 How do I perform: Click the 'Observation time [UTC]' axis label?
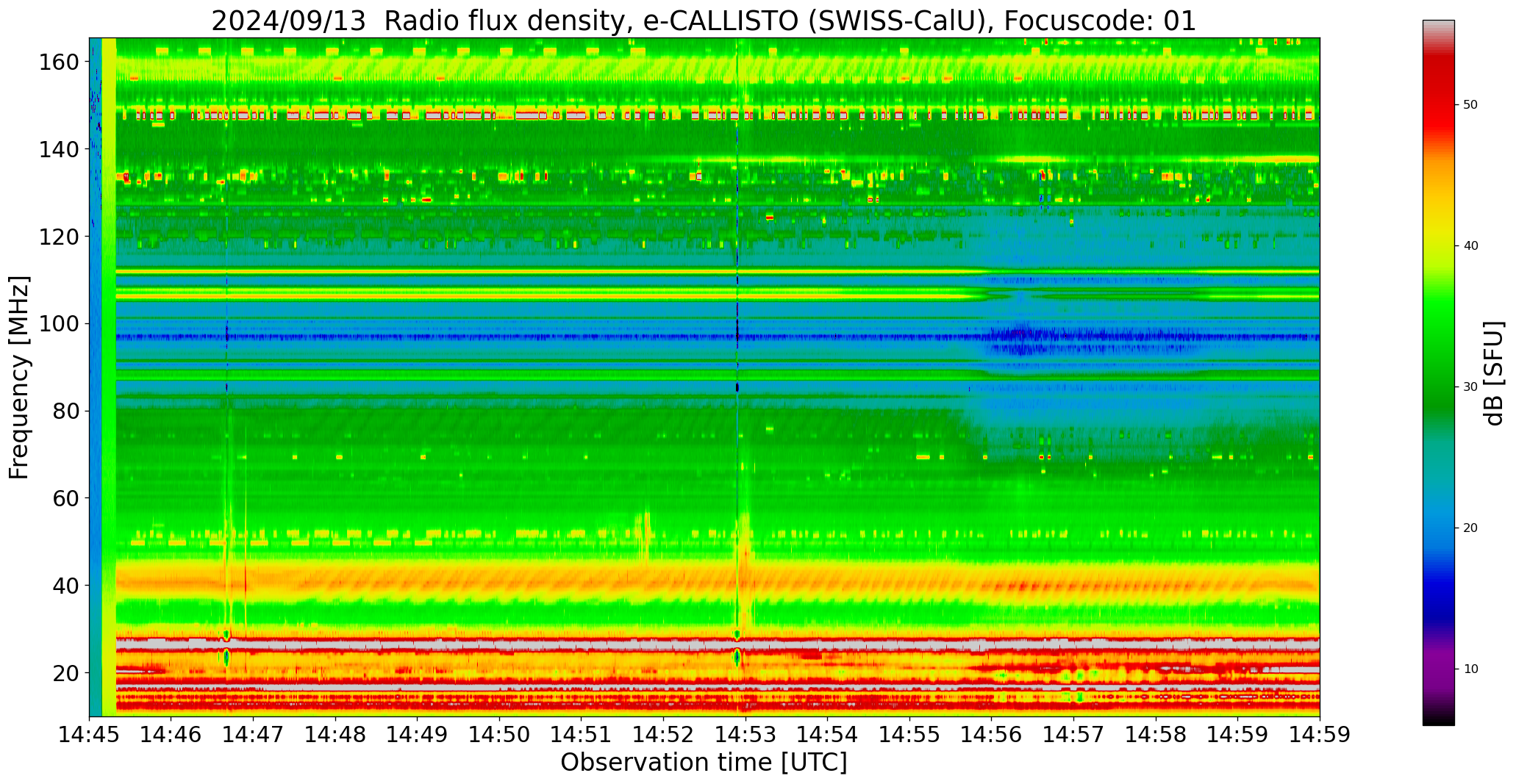(704, 763)
